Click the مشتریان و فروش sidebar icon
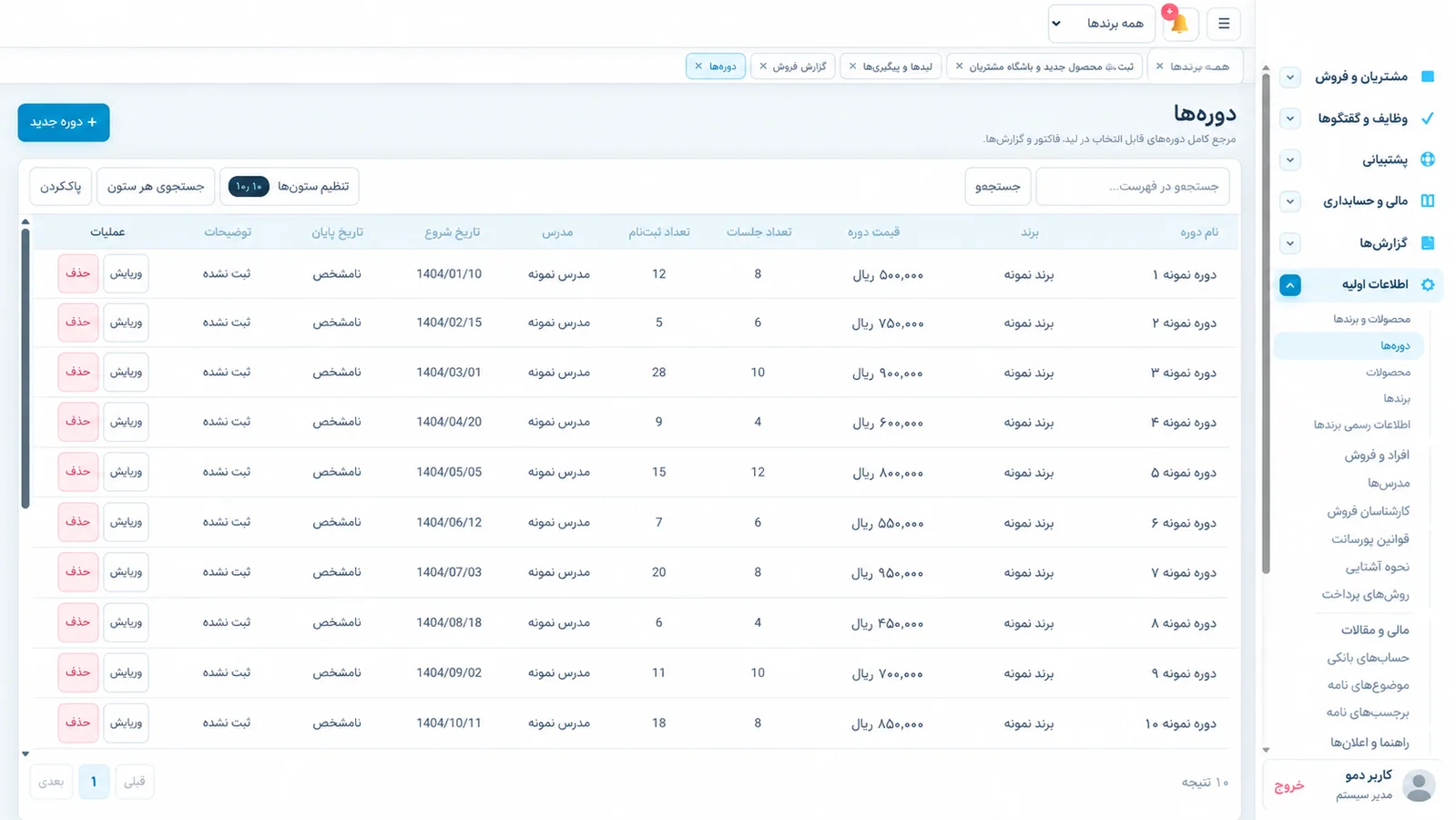This screenshot has height=820, width=1456. [1428, 77]
